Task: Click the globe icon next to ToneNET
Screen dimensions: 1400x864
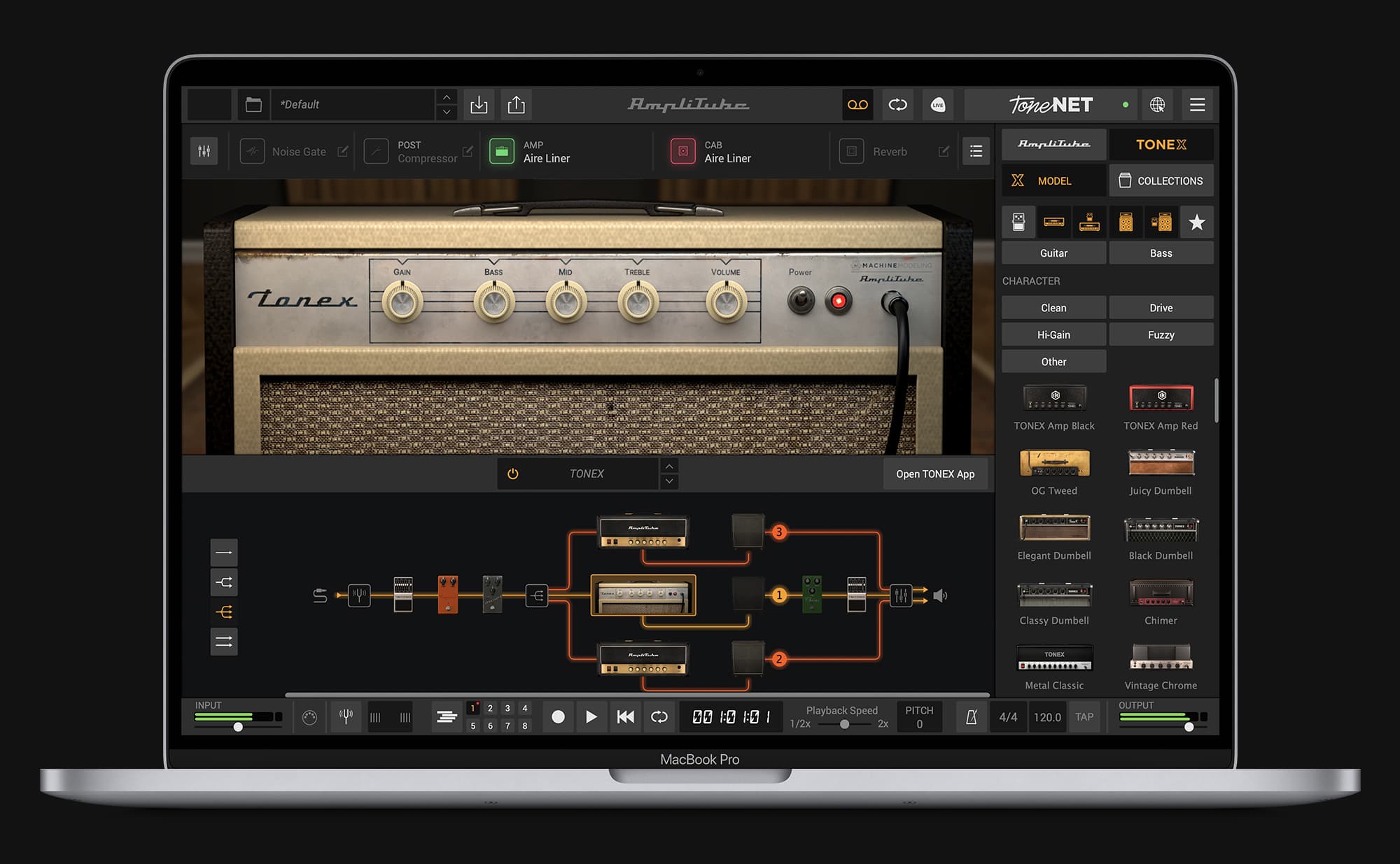Action: point(1158,105)
